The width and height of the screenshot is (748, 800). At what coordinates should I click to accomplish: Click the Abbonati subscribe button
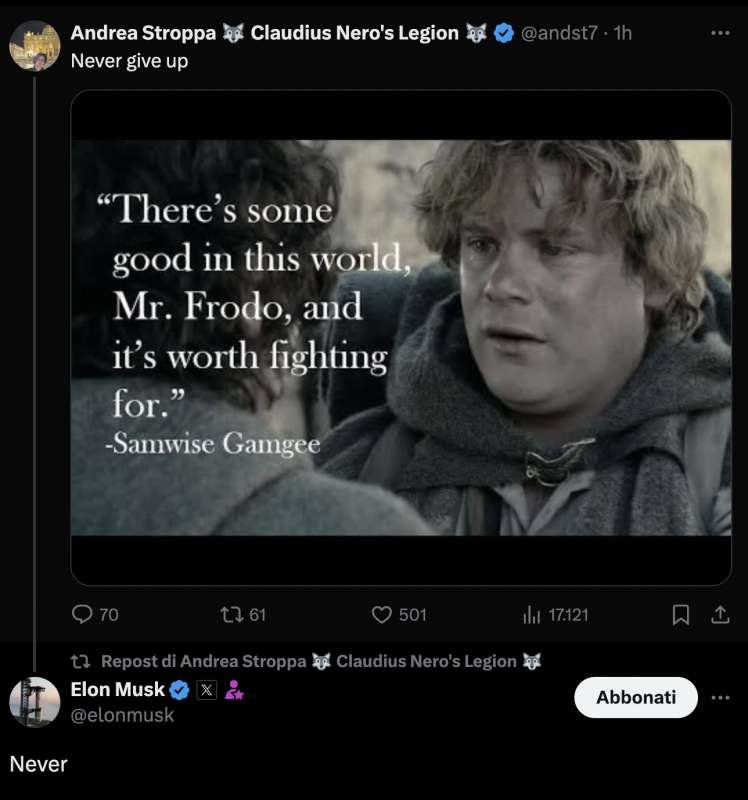pyautogui.click(x=636, y=697)
